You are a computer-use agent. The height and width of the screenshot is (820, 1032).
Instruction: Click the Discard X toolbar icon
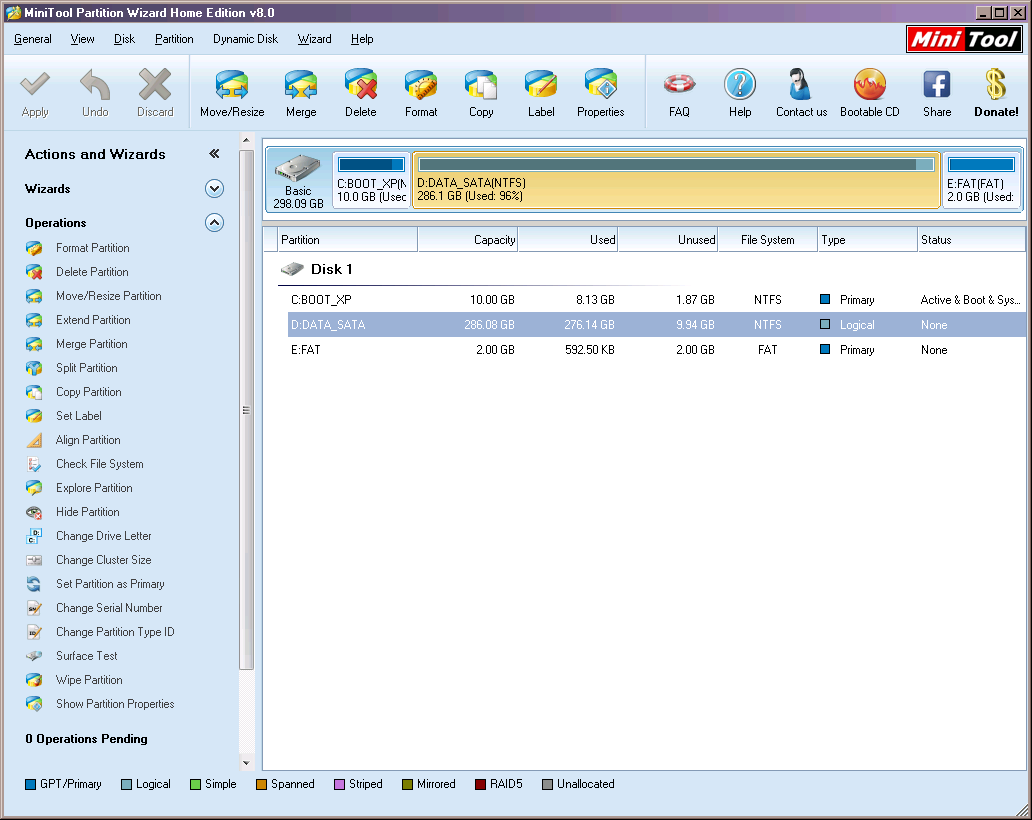click(155, 85)
